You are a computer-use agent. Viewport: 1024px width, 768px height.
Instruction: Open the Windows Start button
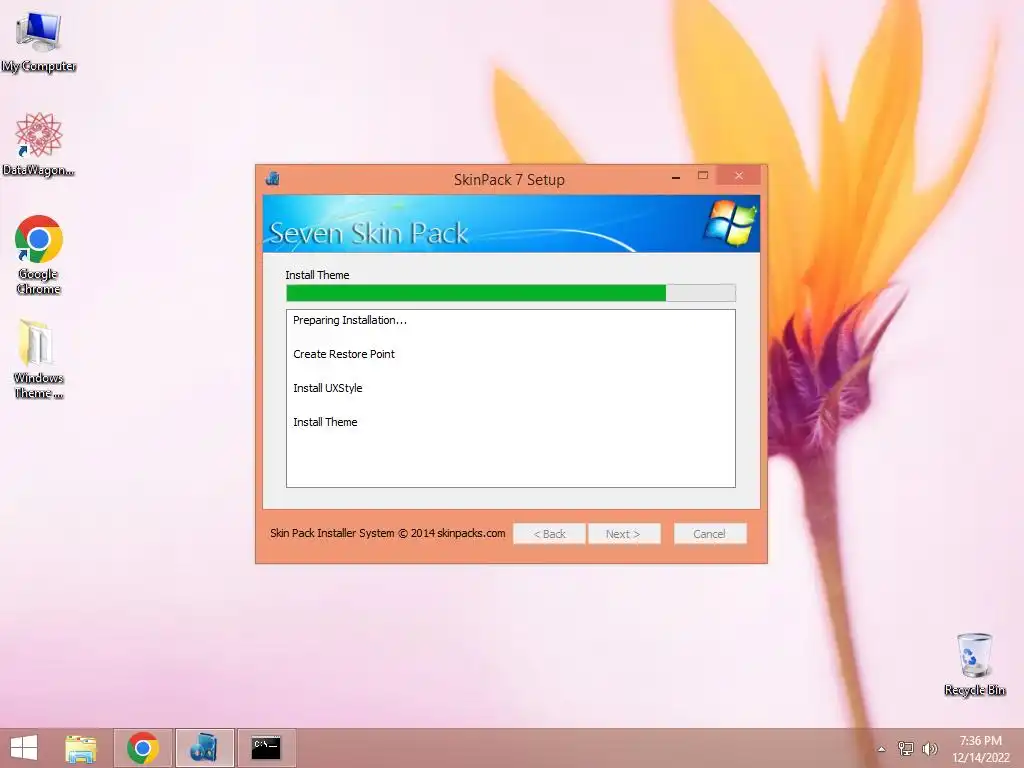(24, 748)
